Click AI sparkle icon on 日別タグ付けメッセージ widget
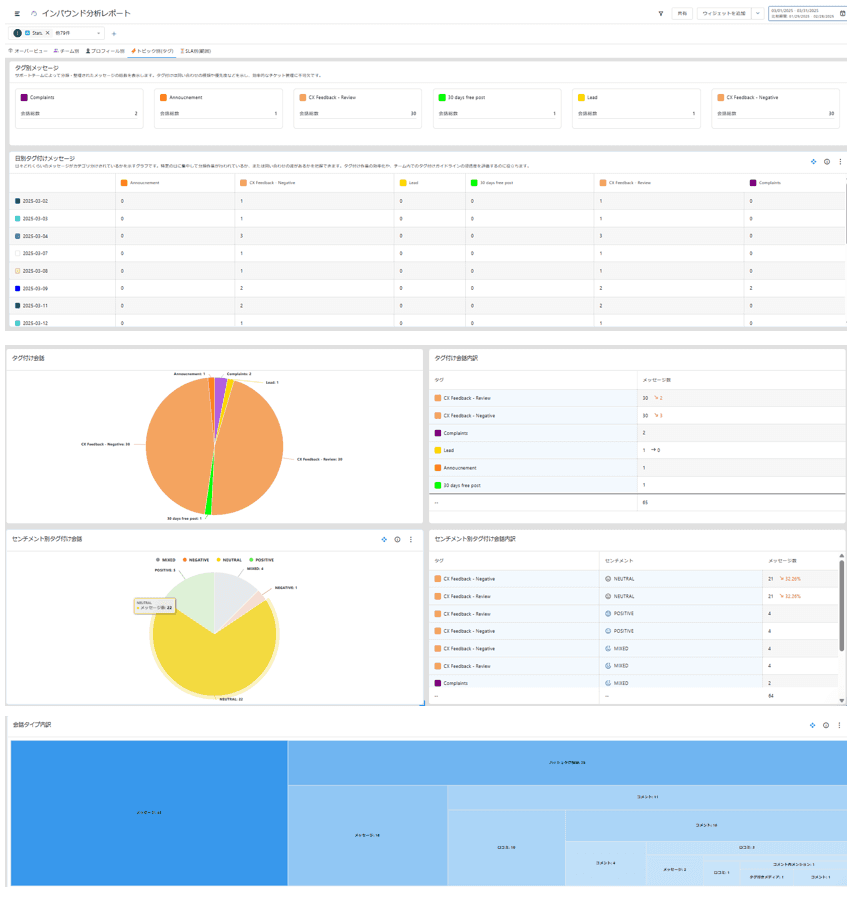The height and width of the screenshot is (902, 858). click(x=813, y=161)
